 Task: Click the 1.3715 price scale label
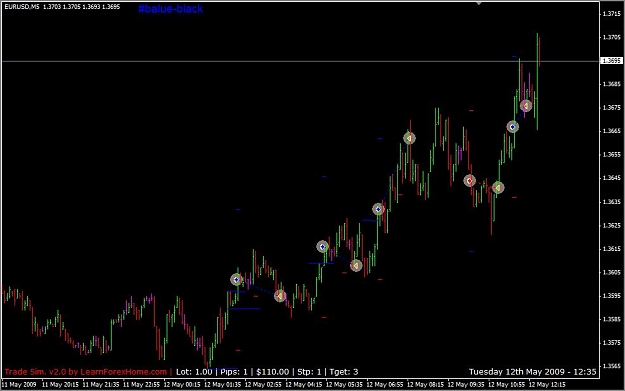tap(611, 14)
